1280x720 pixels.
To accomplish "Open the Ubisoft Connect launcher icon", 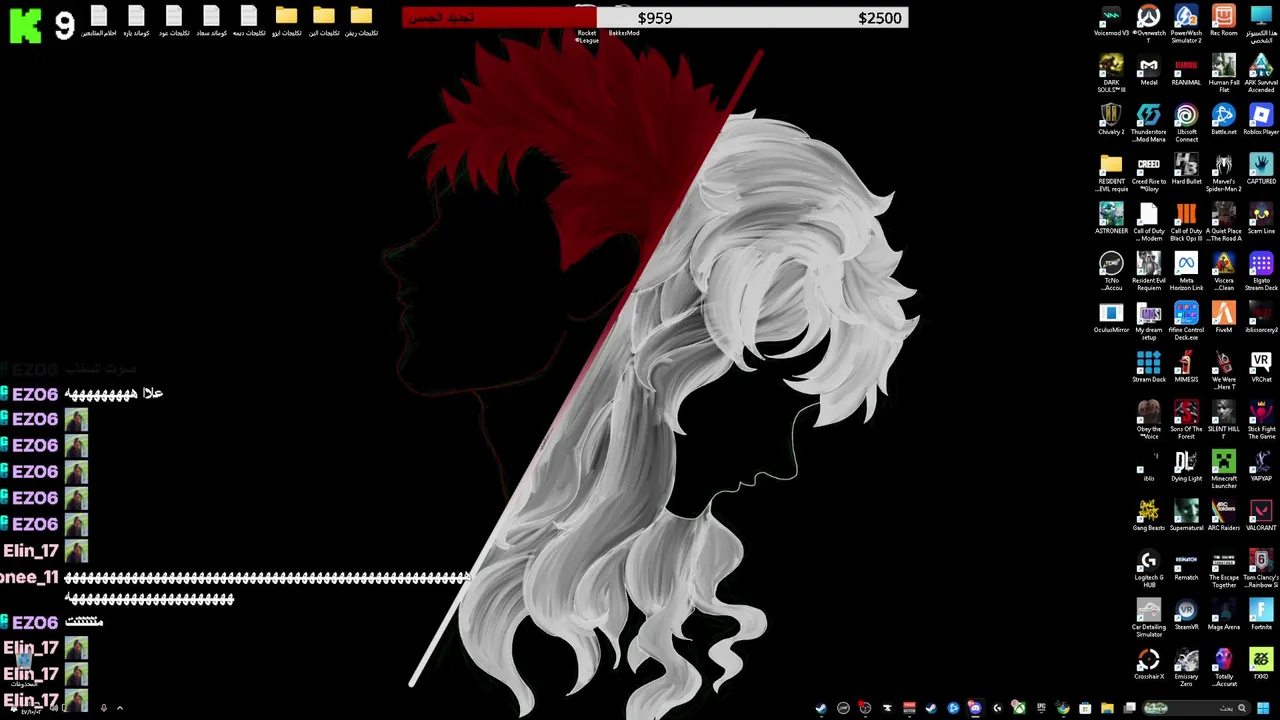I will coord(1186,123).
